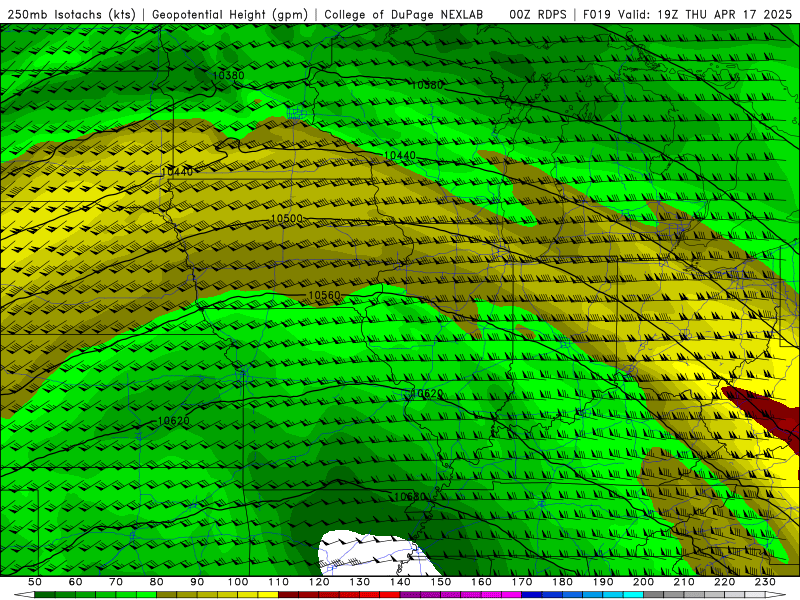The width and height of the screenshot is (800, 600).
Task: Click the 90 value on the color scale
Action: (197, 582)
